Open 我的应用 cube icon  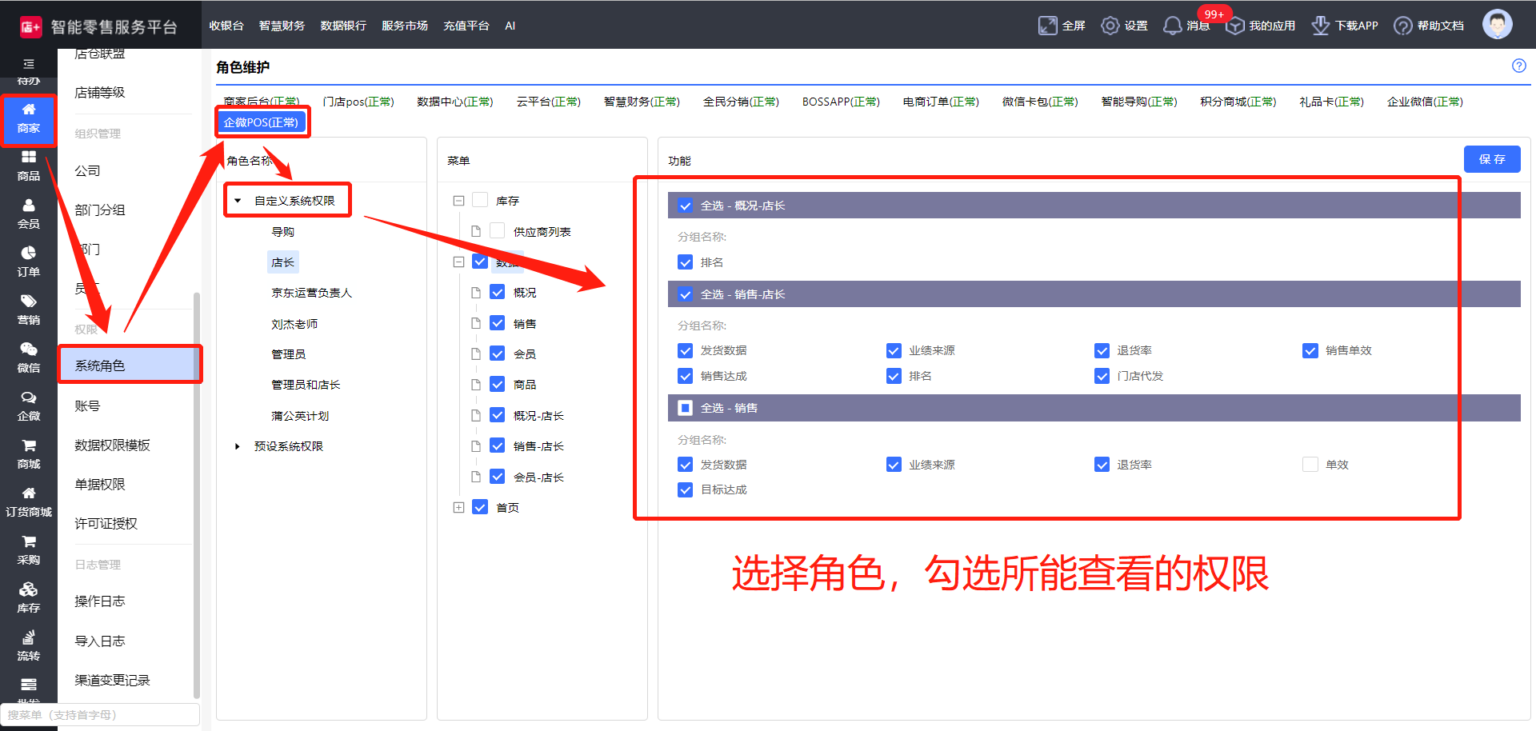[1235, 26]
